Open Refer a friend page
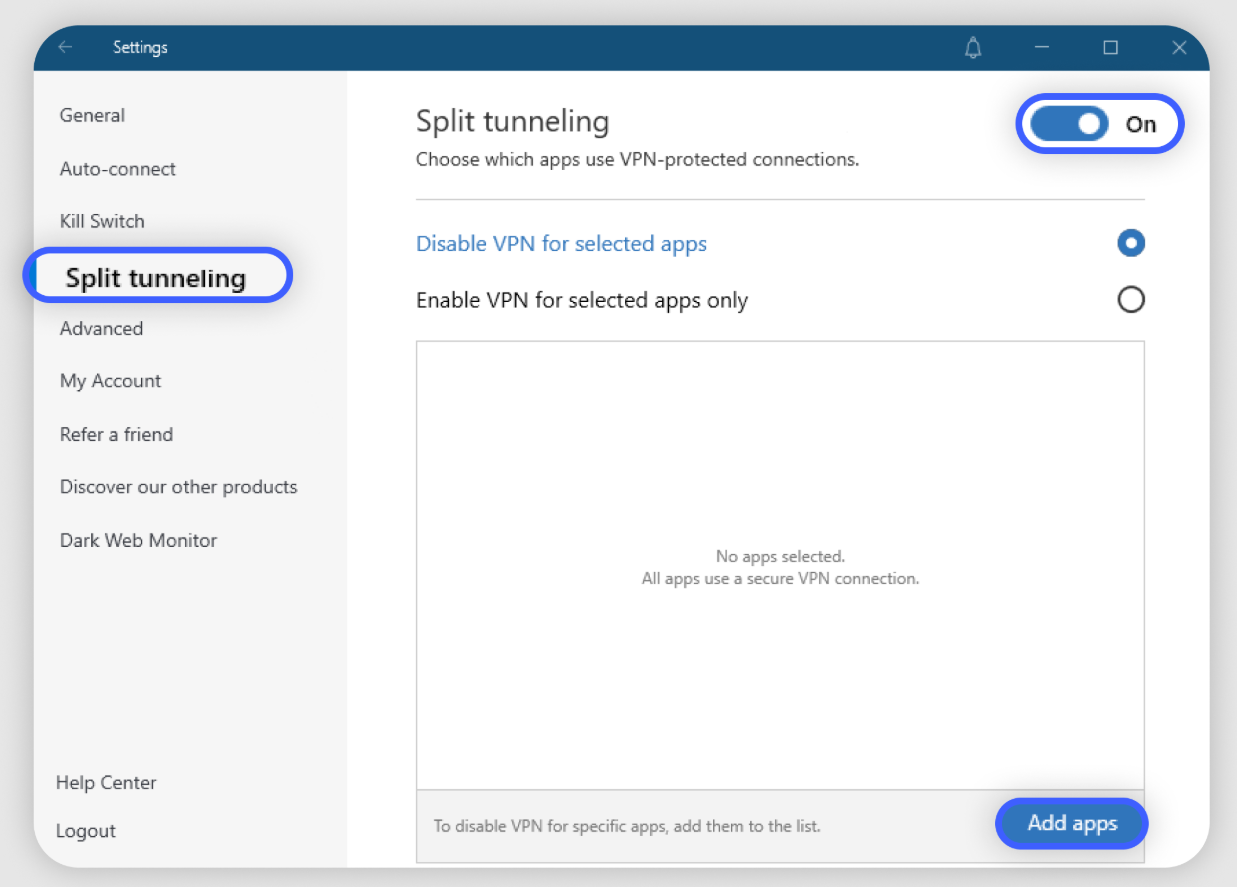 tap(116, 434)
